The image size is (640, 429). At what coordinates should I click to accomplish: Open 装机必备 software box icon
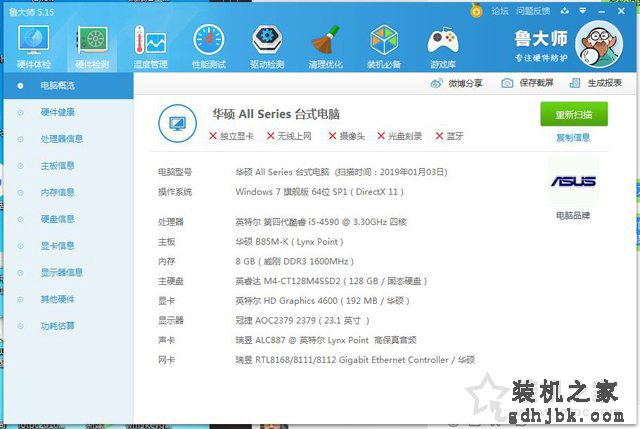coord(384,46)
